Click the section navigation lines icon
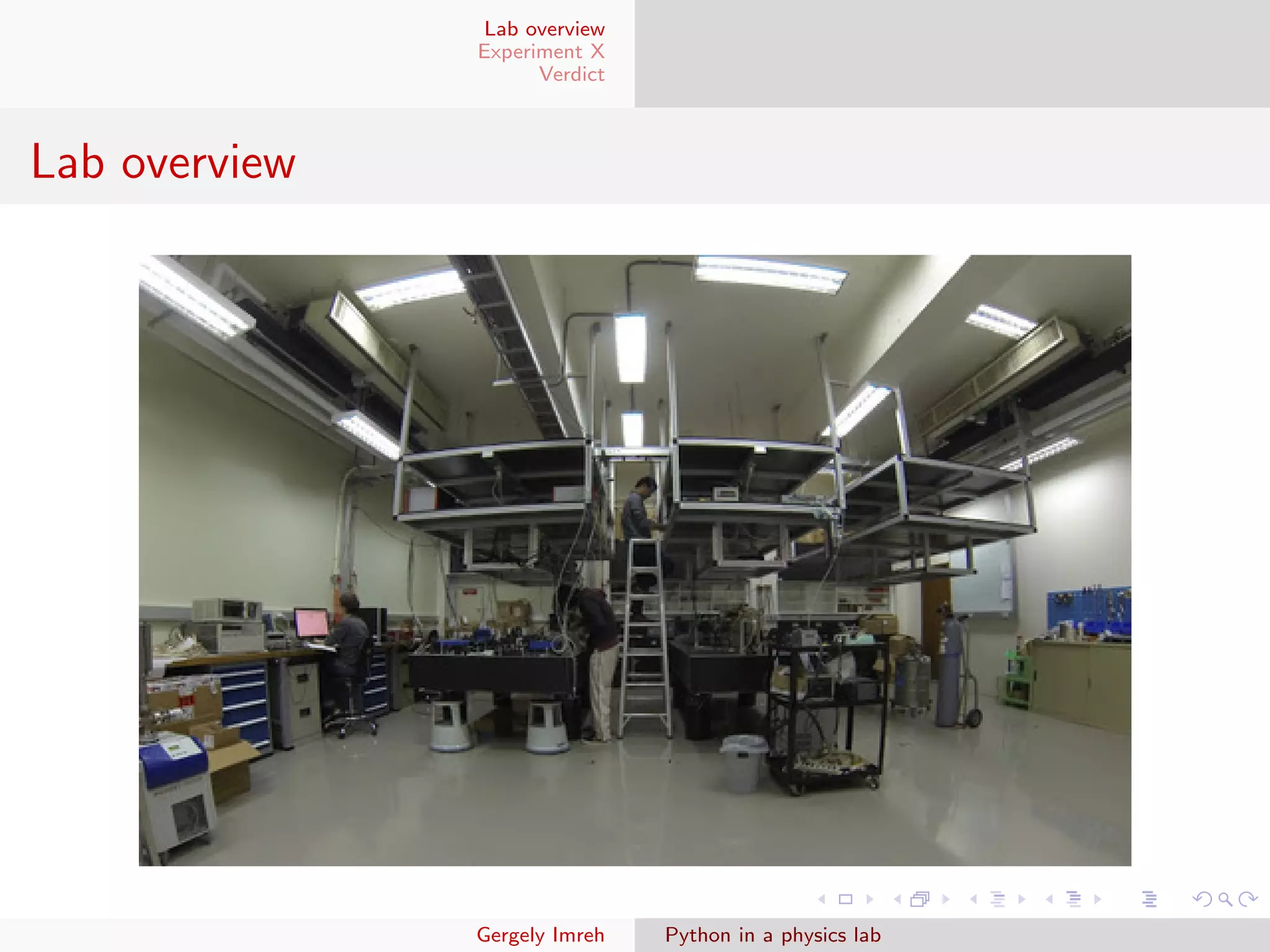1270x952 pixels. pyautogui.click(x=1073, y=899)
